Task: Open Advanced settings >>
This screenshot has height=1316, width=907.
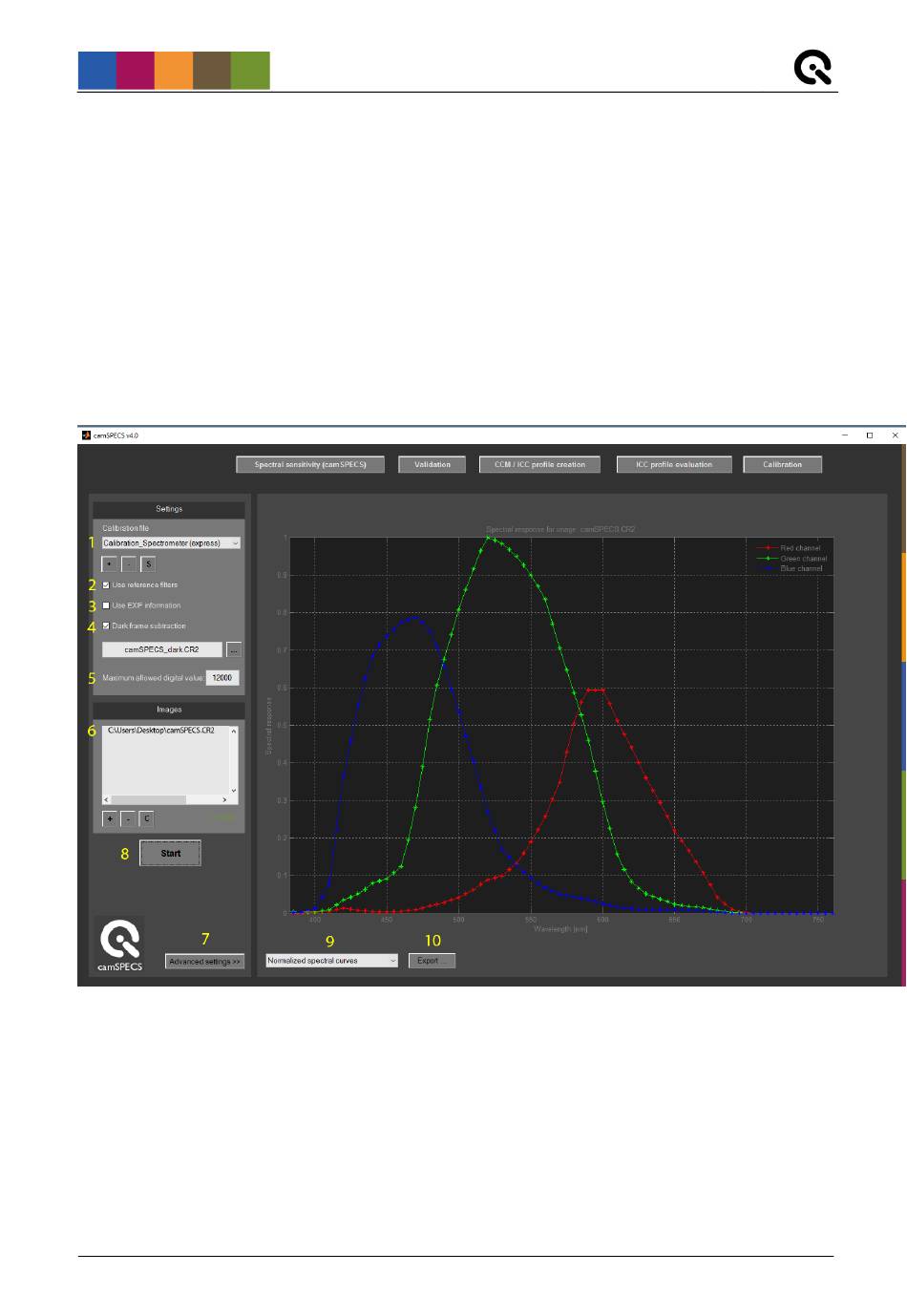Action: 204,962
